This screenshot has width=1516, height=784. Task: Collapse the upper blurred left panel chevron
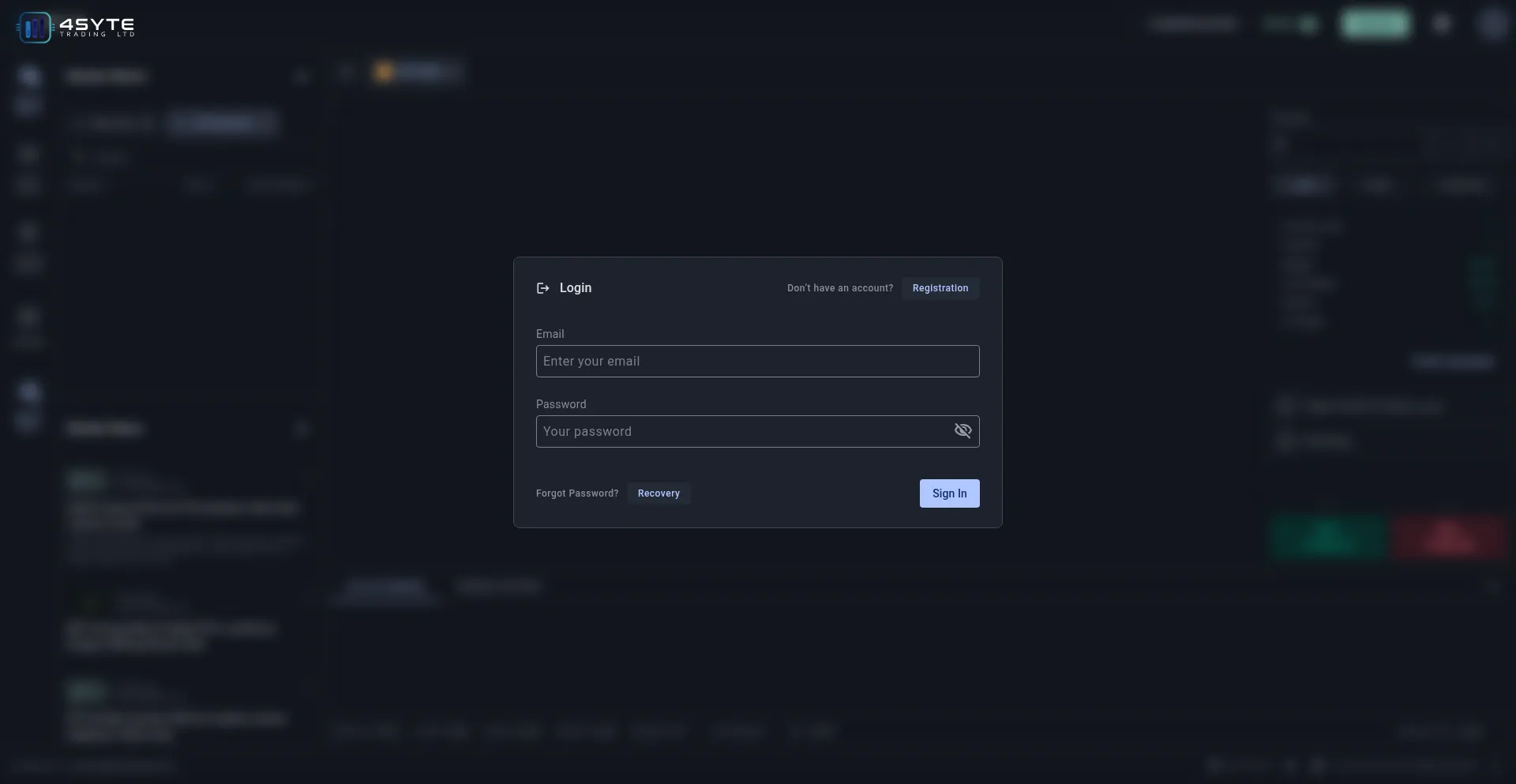pos(301,77)
